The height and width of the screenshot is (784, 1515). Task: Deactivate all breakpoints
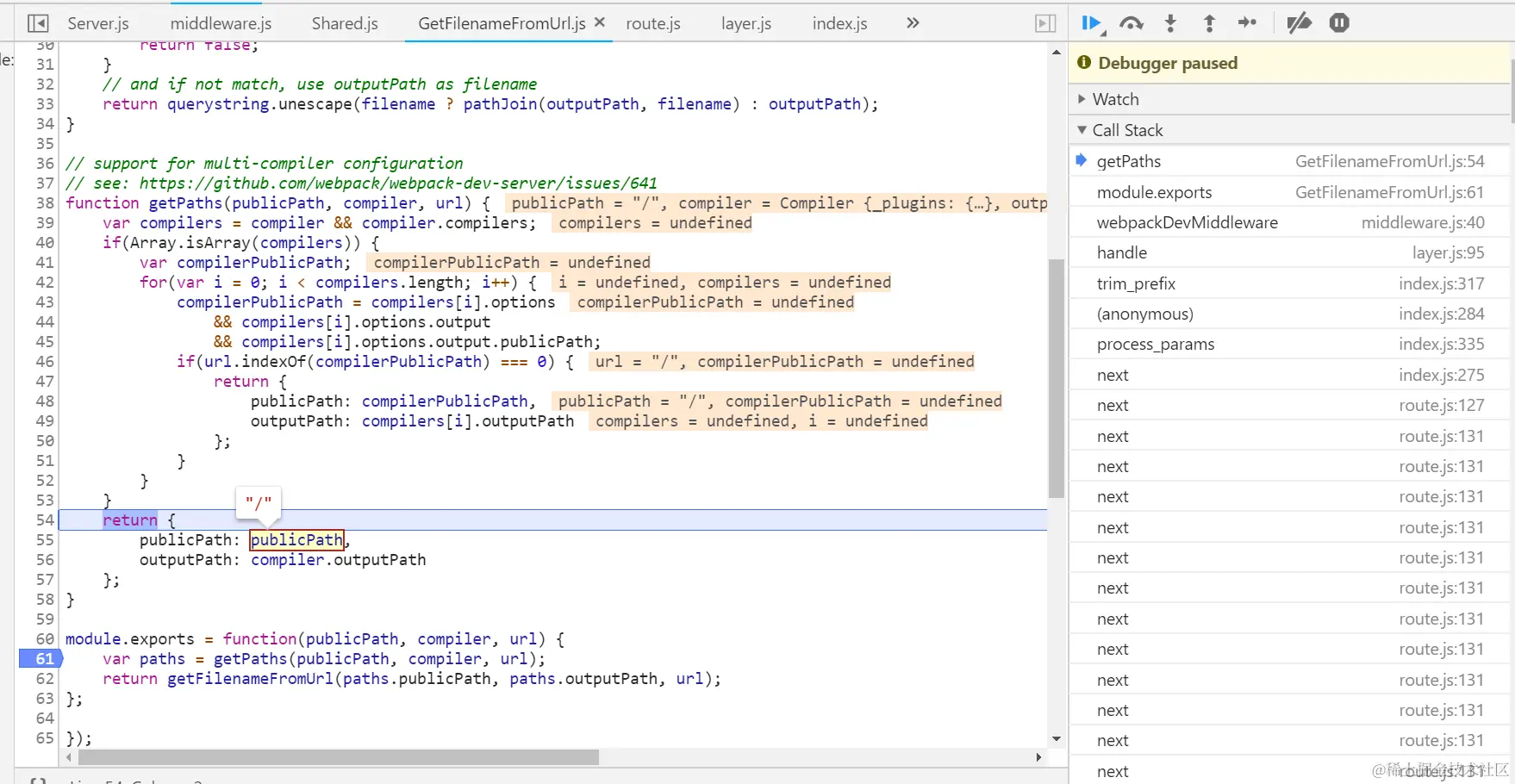[x=1299, y=23]
